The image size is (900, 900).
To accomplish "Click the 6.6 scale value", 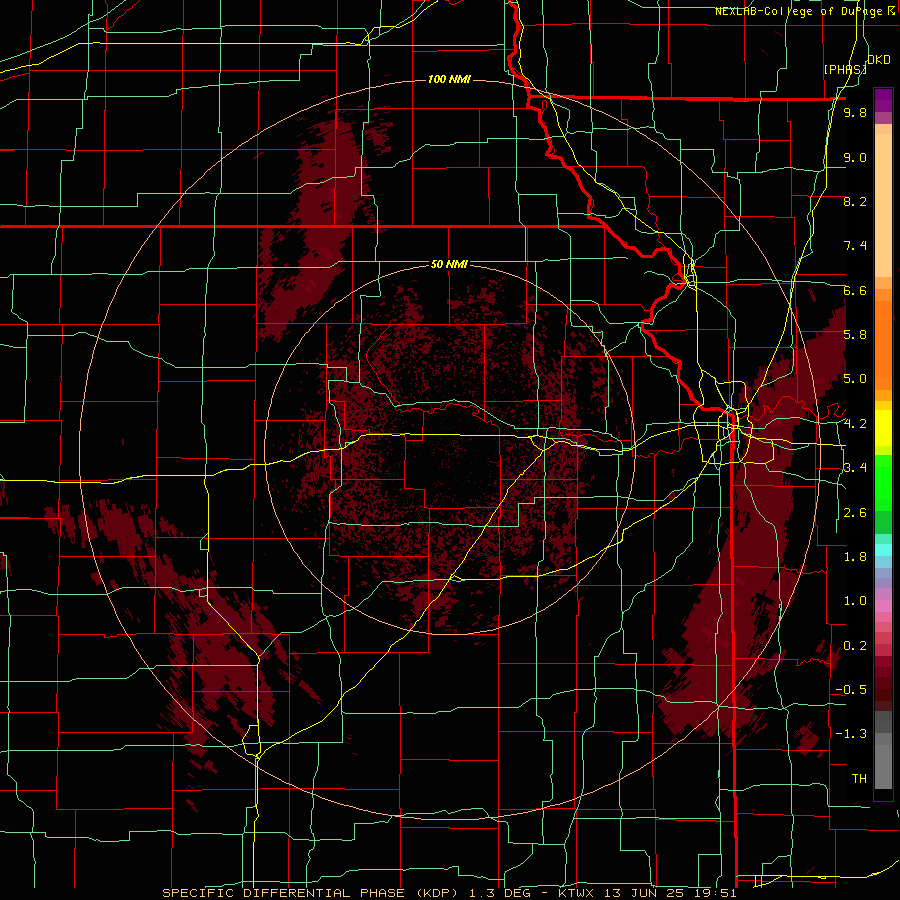I will pos(855,291).
